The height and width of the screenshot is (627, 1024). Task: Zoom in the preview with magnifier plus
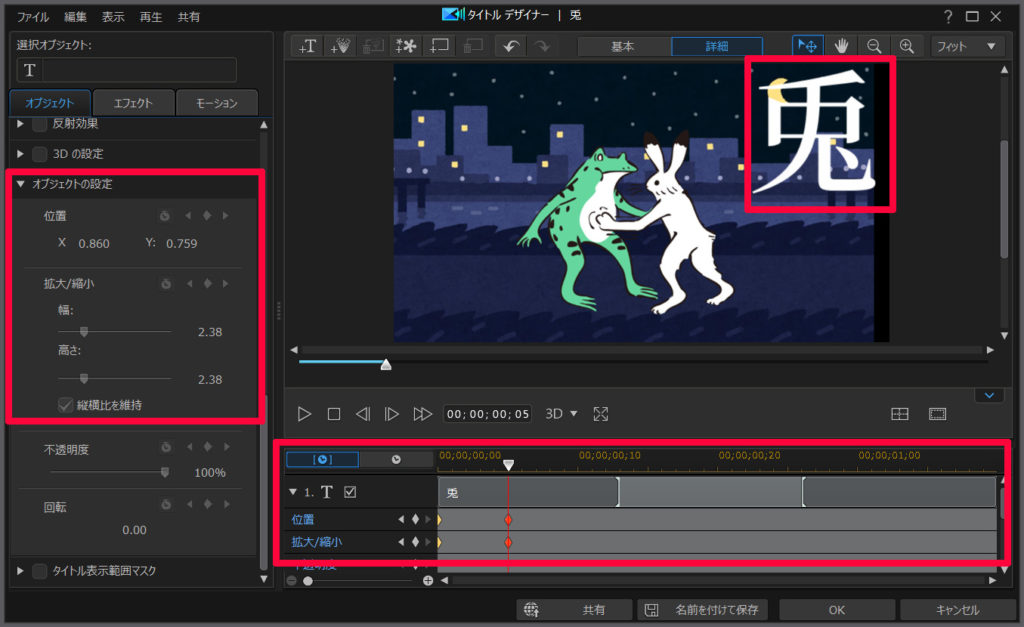point(906,46)
